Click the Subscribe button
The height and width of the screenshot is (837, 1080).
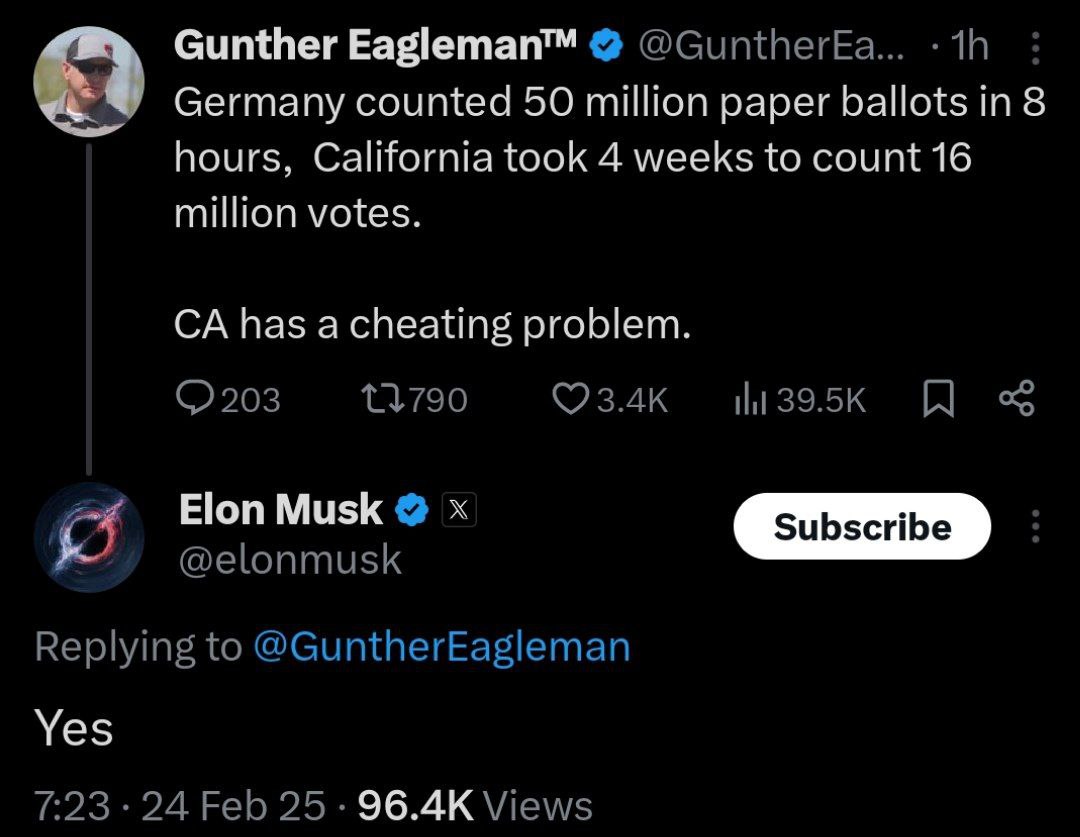coord(862,526)
